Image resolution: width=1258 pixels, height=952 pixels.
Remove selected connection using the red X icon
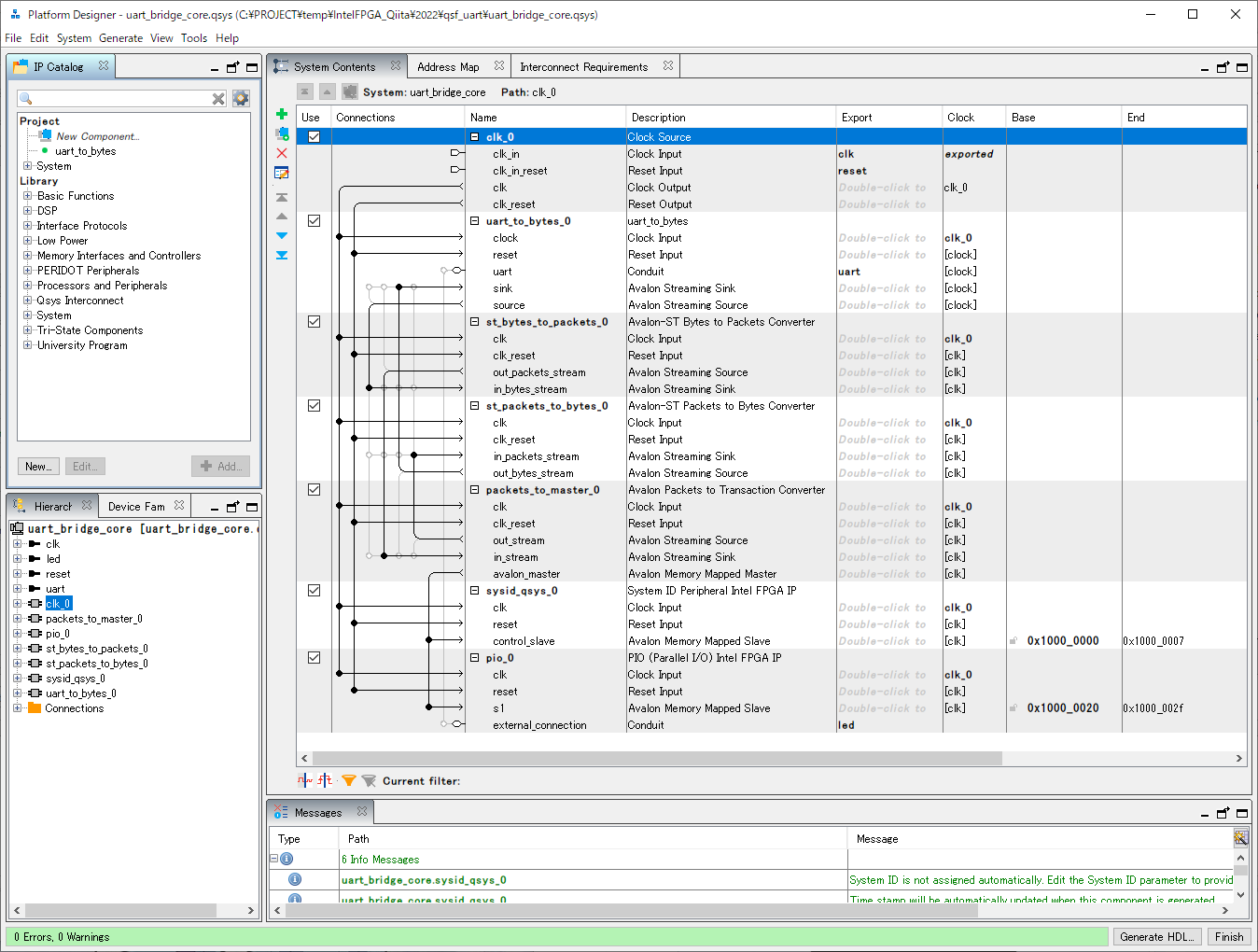281,153
